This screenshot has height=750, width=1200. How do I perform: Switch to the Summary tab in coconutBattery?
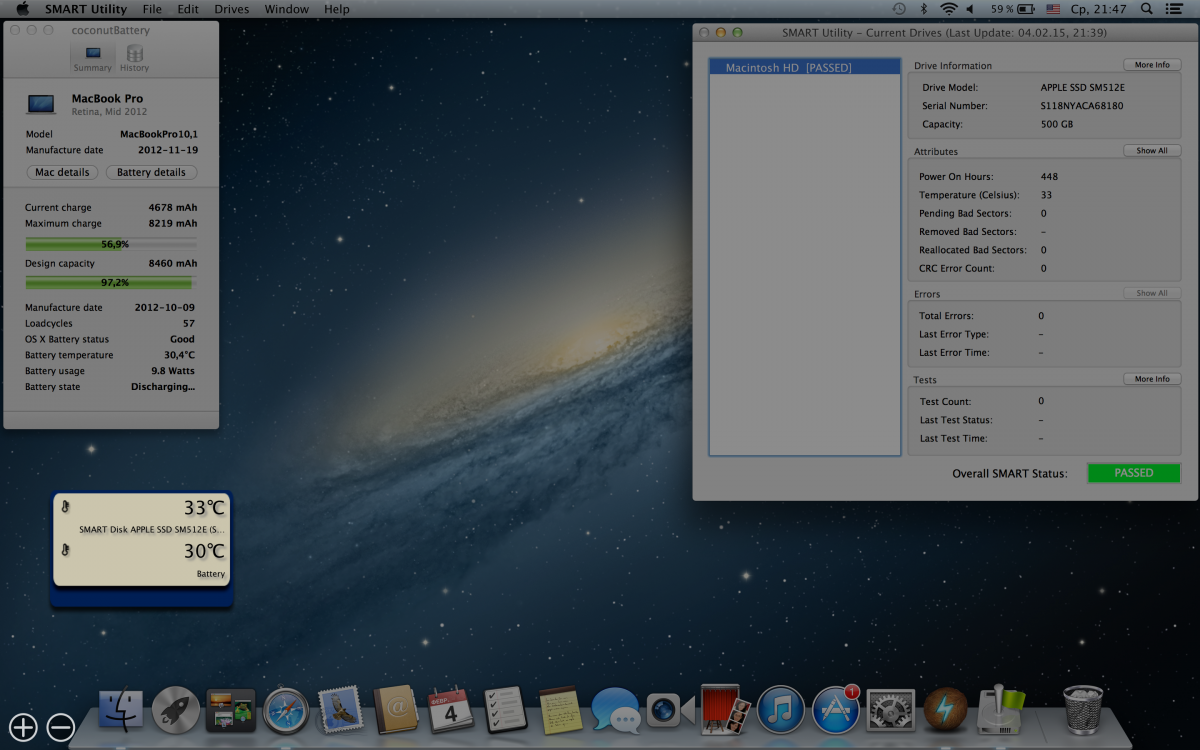pos(93,58)
